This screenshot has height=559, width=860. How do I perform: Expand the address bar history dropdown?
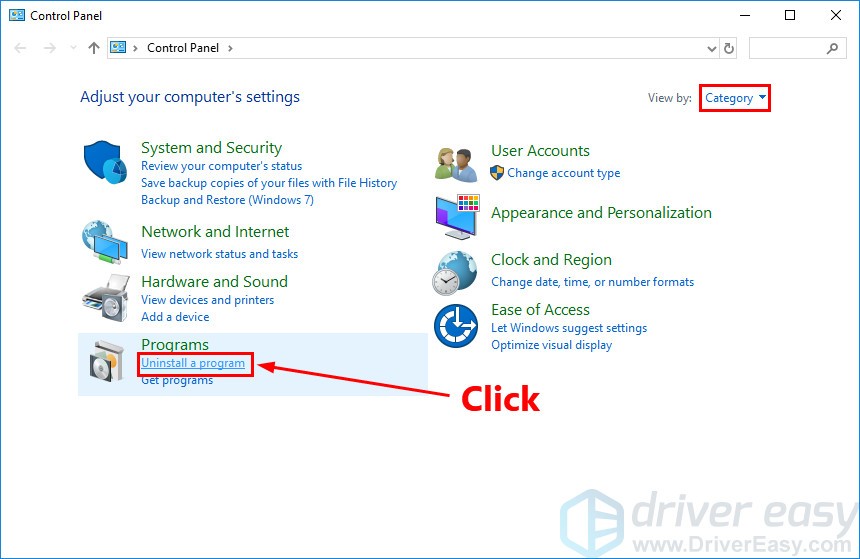(x=712, y=48)
